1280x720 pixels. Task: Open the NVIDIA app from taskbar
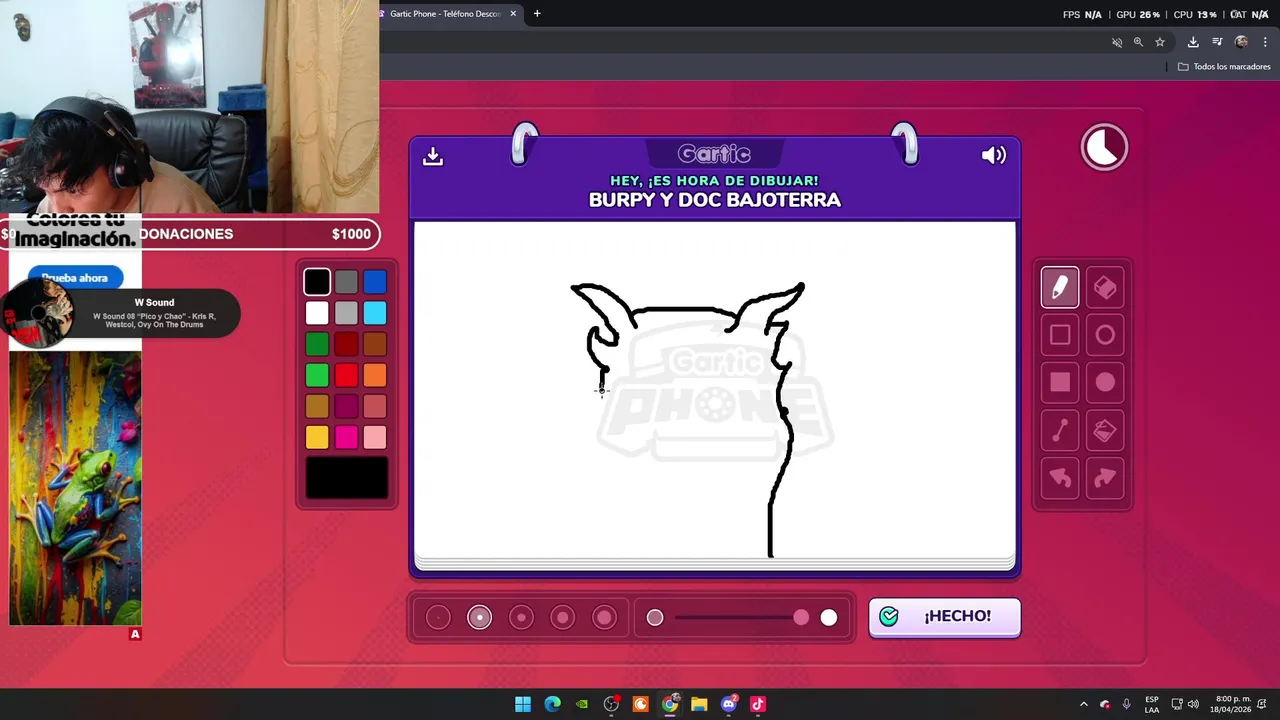click(x=582, y=704)
